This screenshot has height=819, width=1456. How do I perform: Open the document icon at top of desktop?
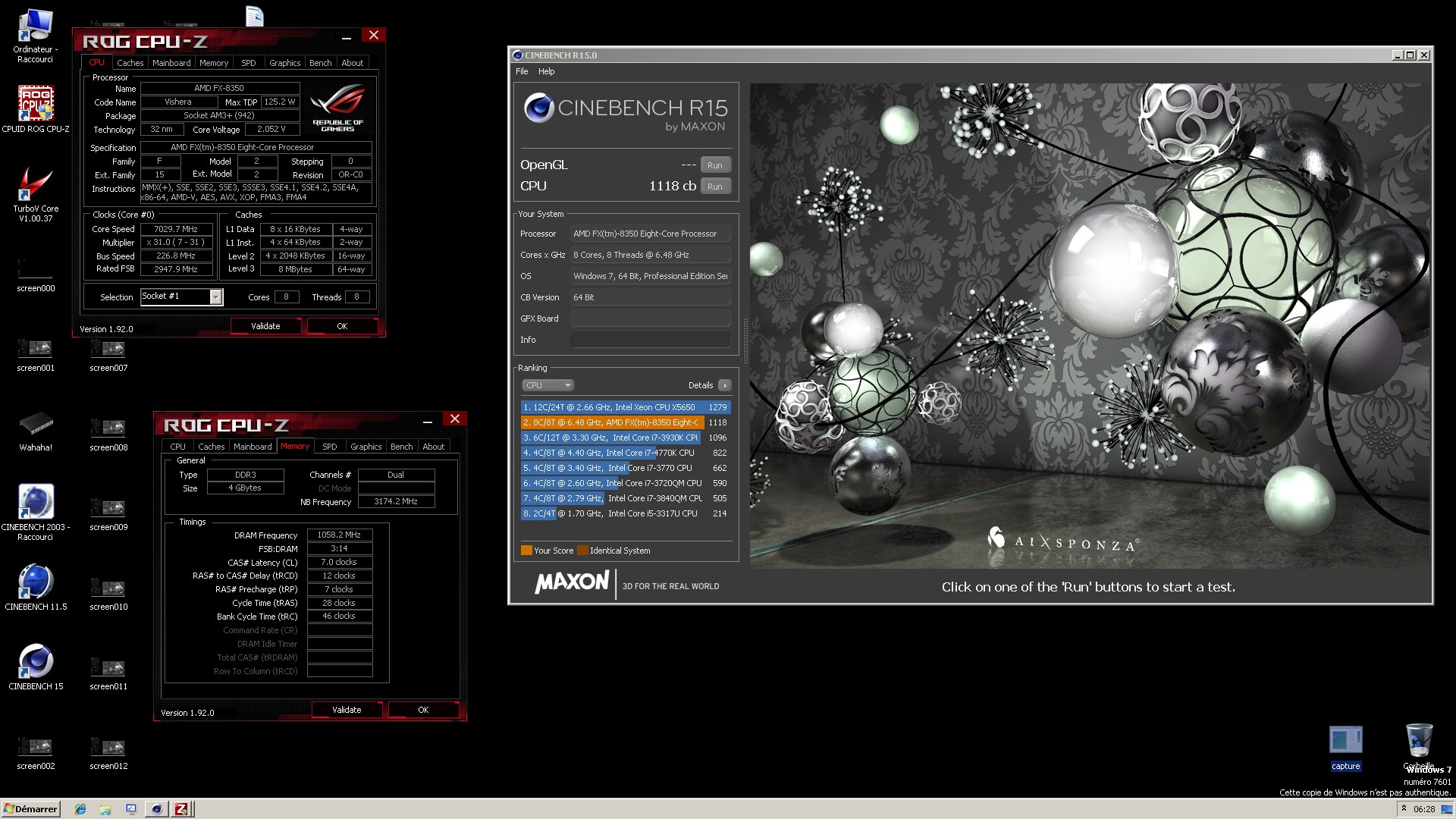[x=254, y=16]
